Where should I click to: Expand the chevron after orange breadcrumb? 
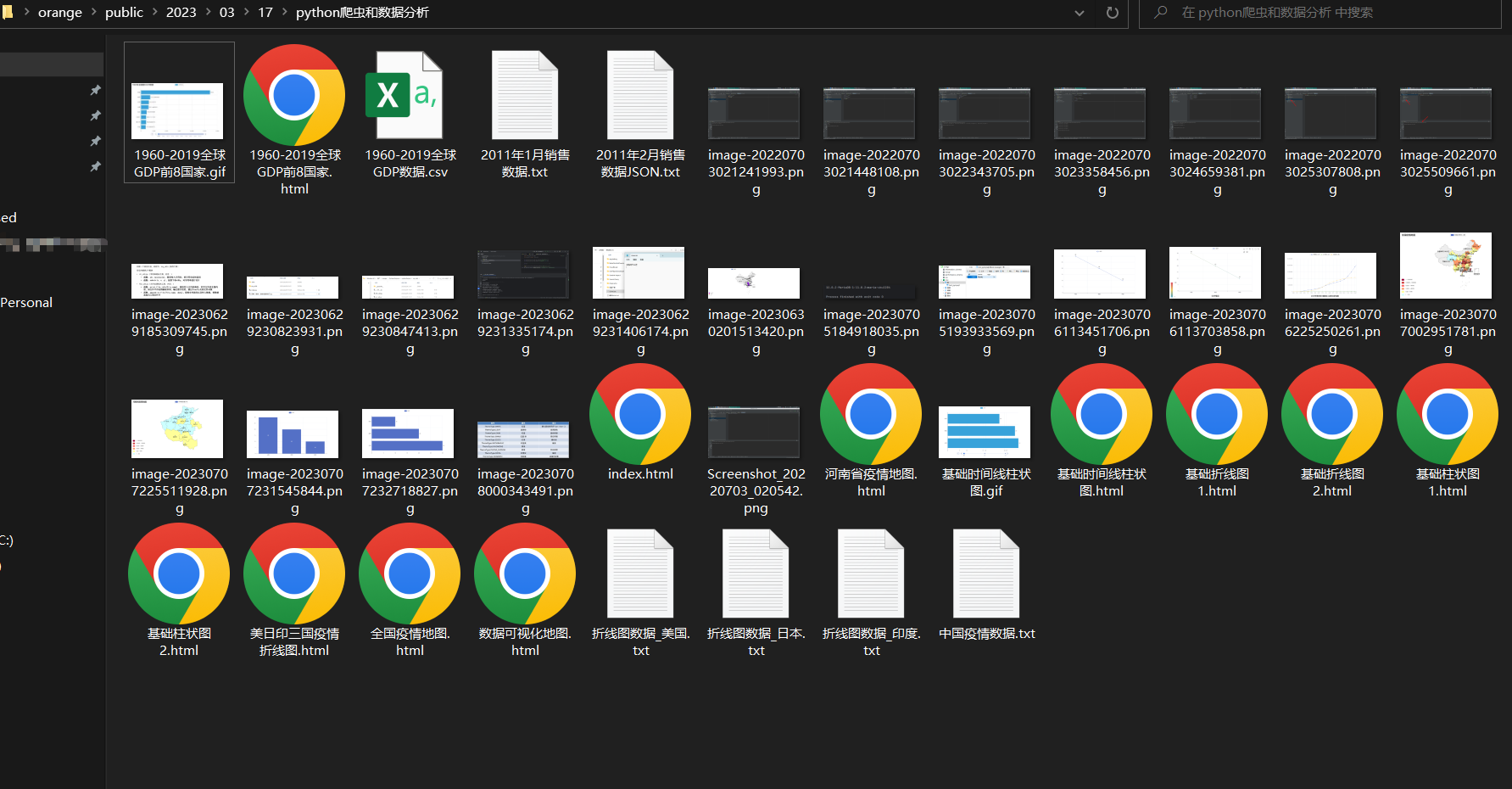[94, 13]
